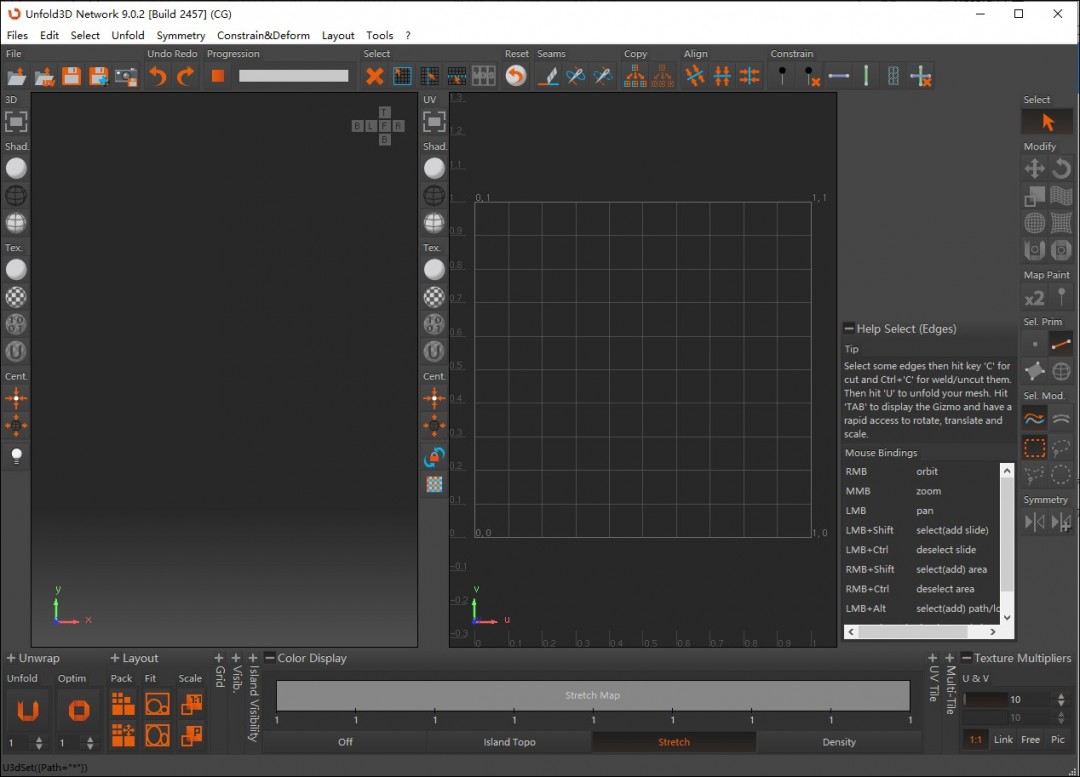Select Edges primitive selection mode

[1061, 343]
